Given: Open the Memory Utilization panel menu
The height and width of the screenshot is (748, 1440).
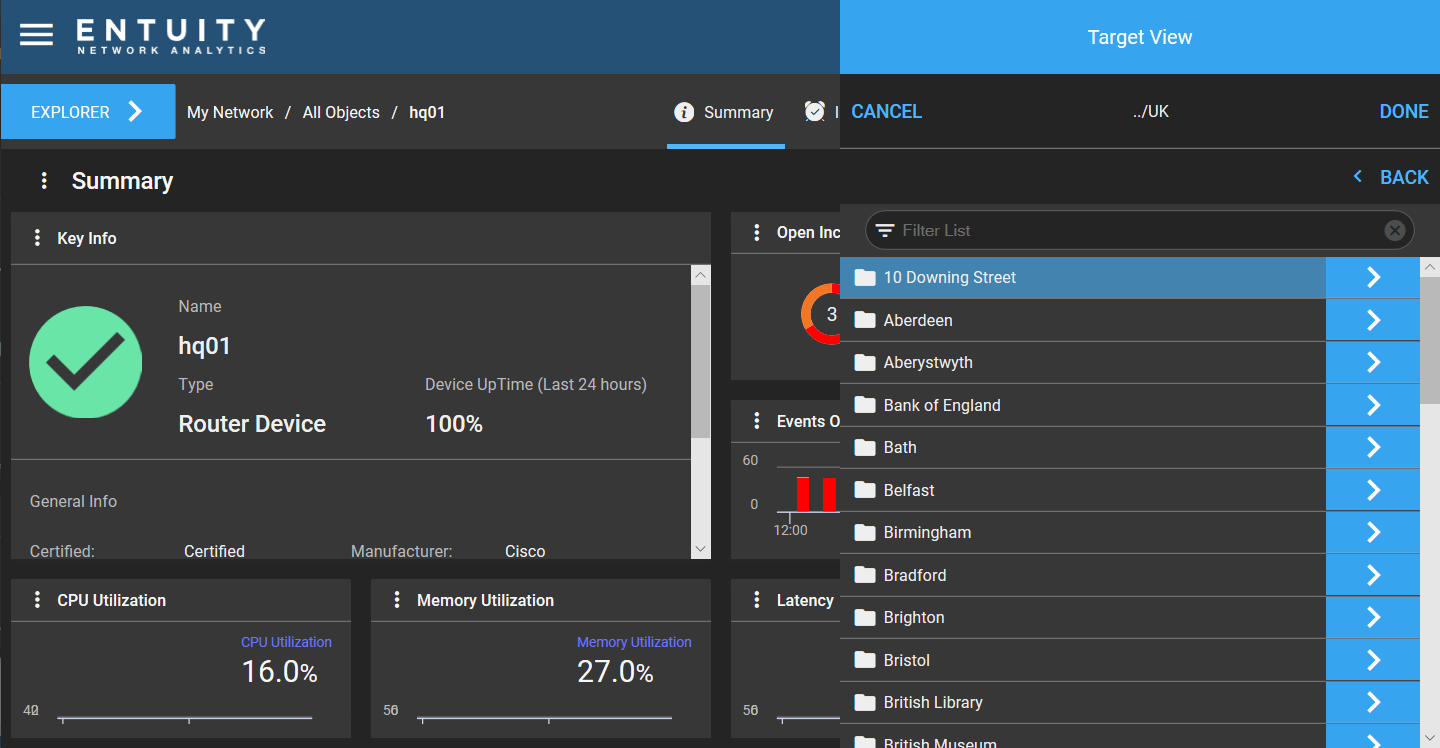Looking at the screenshot, I should 396,600.
